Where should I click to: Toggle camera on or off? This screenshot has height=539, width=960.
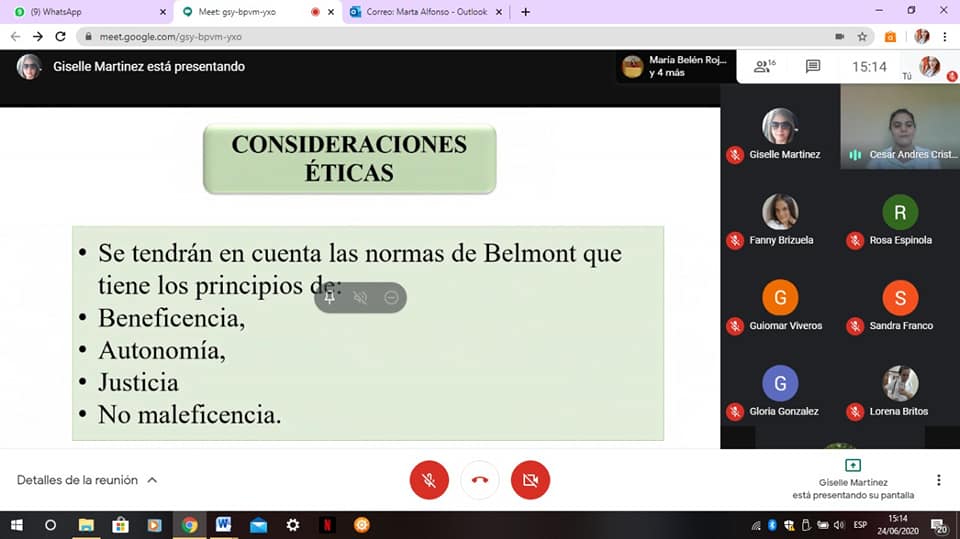(x=530, y=480)
